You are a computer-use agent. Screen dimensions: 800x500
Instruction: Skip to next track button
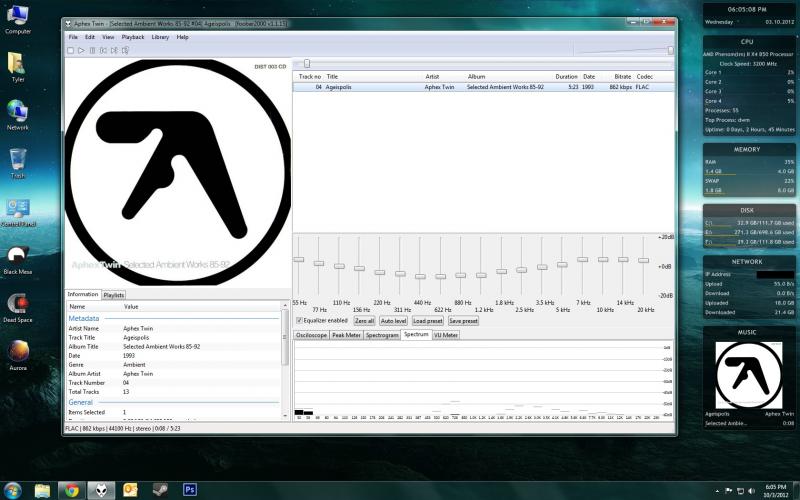click(x=114, y=51)
